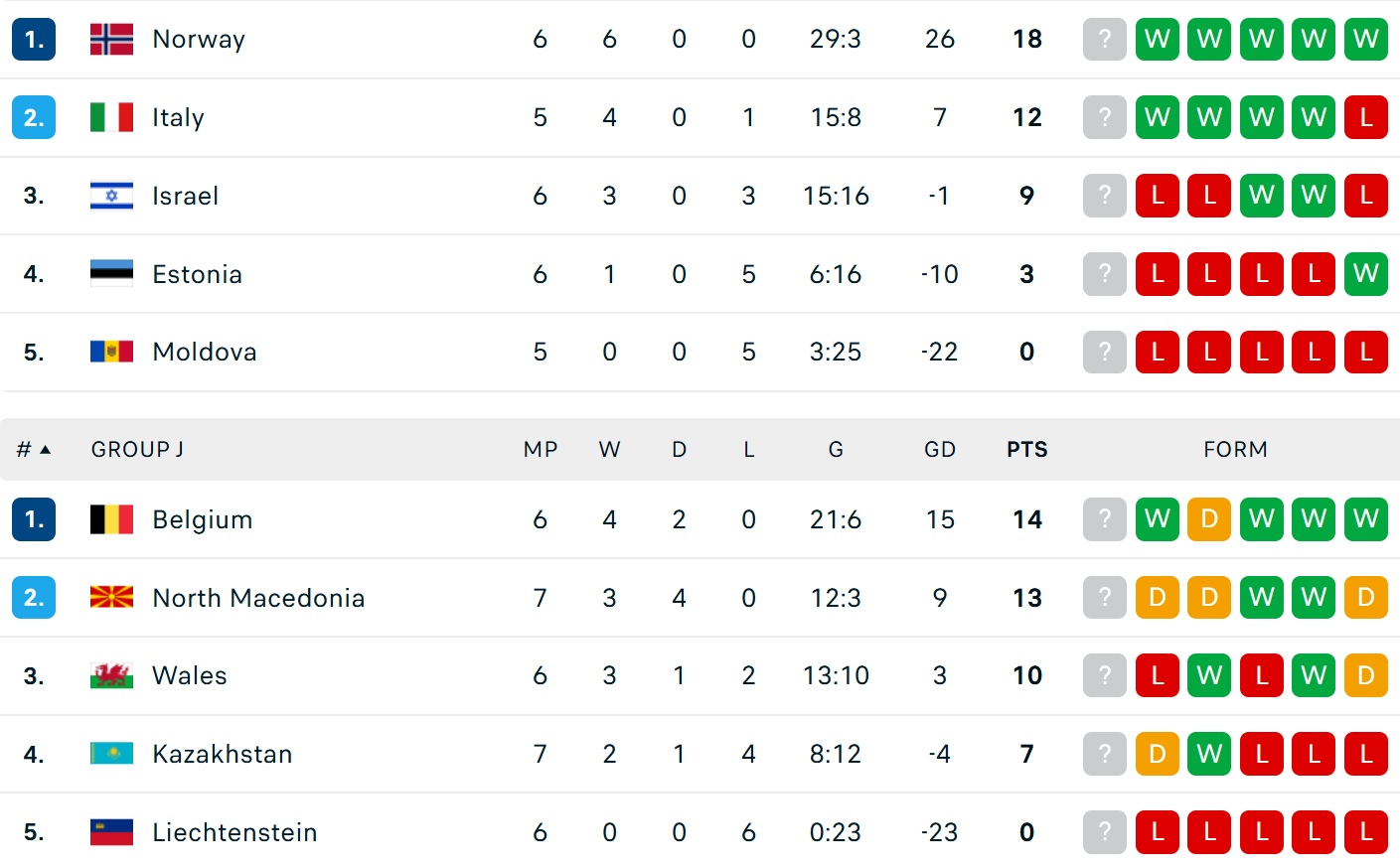Click Belgium's orange draw form badge
Screen dimensions: 1400x867
tap(1209, 519)
